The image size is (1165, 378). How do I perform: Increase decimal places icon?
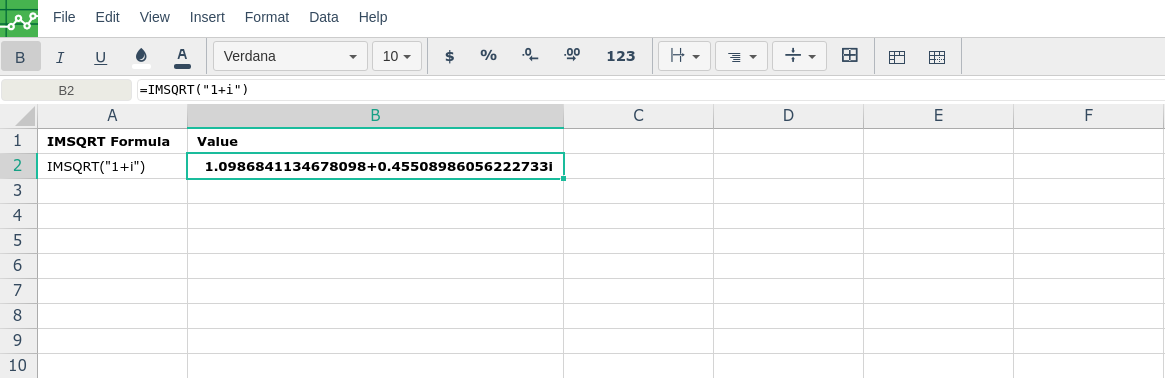click(x=571, y=56)
